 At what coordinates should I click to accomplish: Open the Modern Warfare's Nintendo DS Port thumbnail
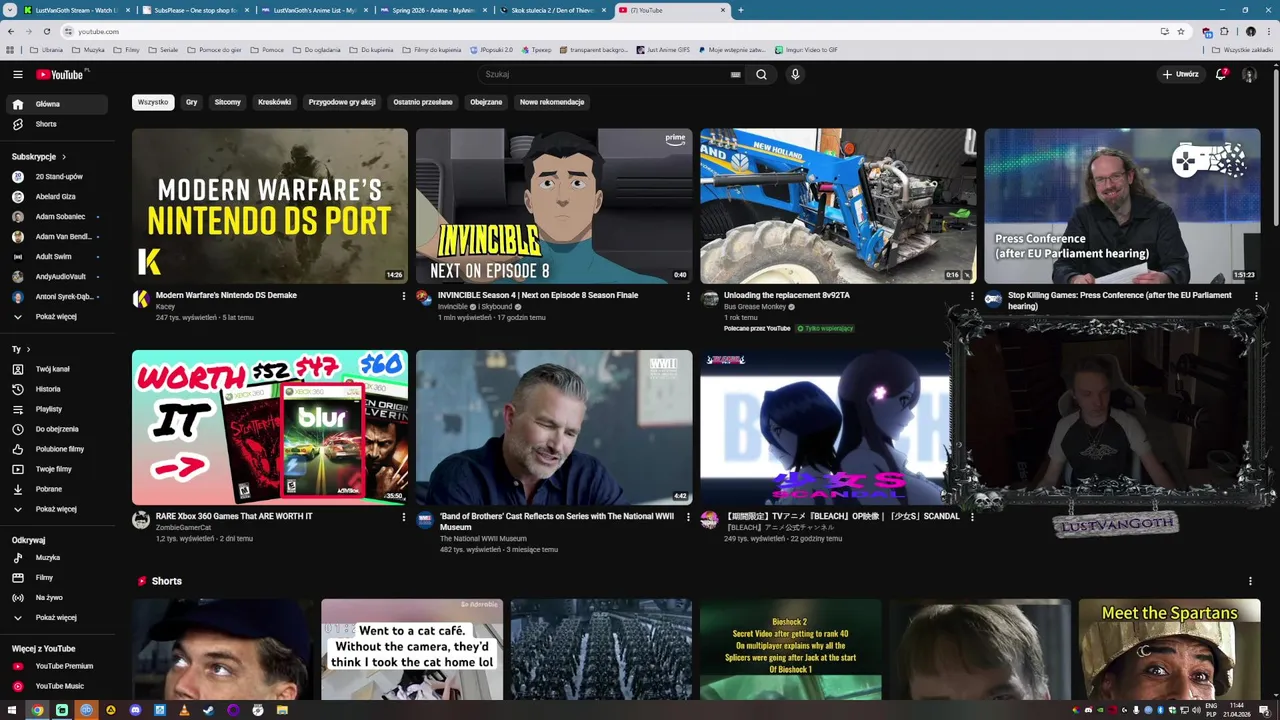tap(270, 206)
